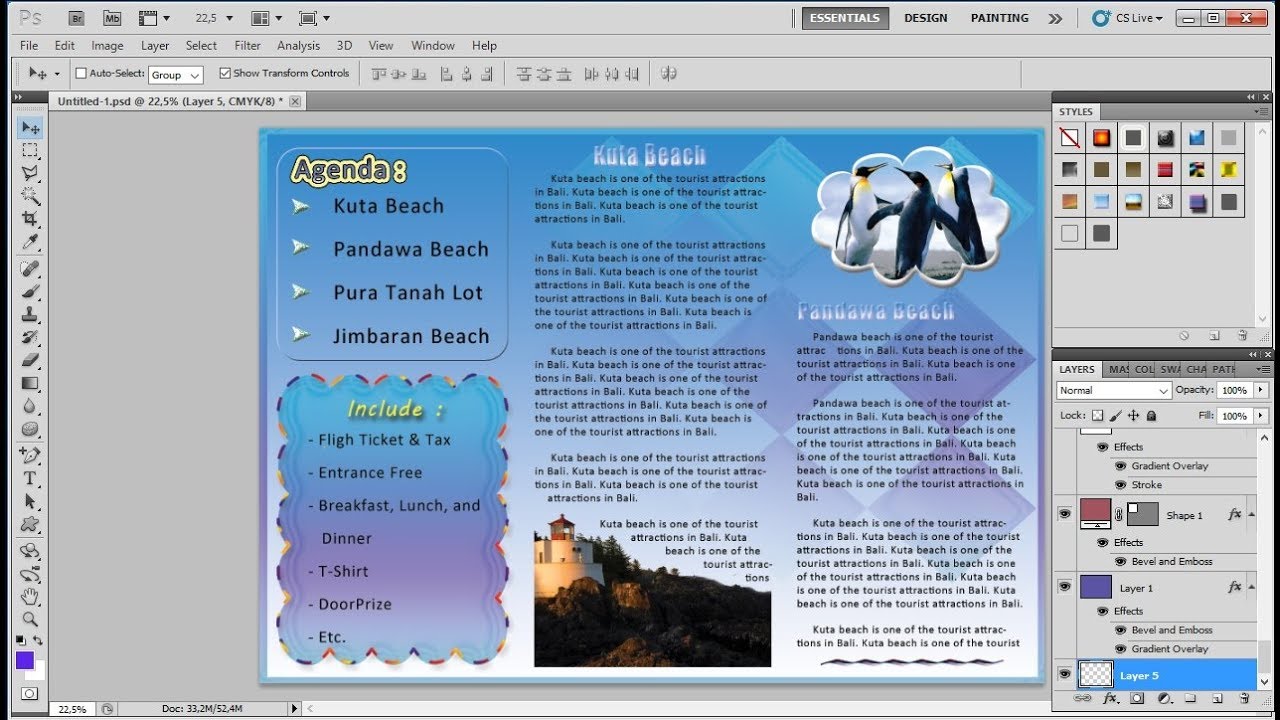The image size is (1280, 720).
Task: Expand more workspaces chevron
Action: coord(1055,18)
